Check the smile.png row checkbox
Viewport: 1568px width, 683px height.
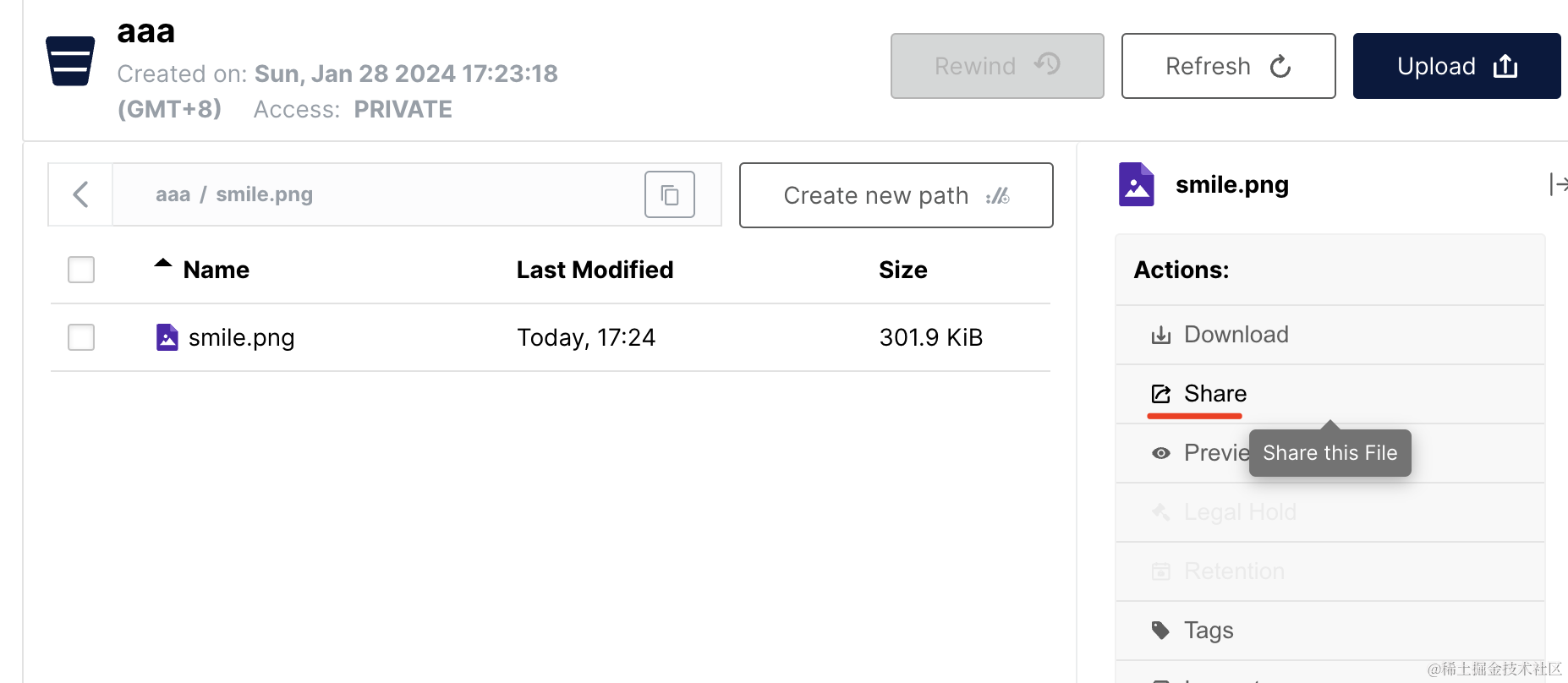tap(81, 337)
